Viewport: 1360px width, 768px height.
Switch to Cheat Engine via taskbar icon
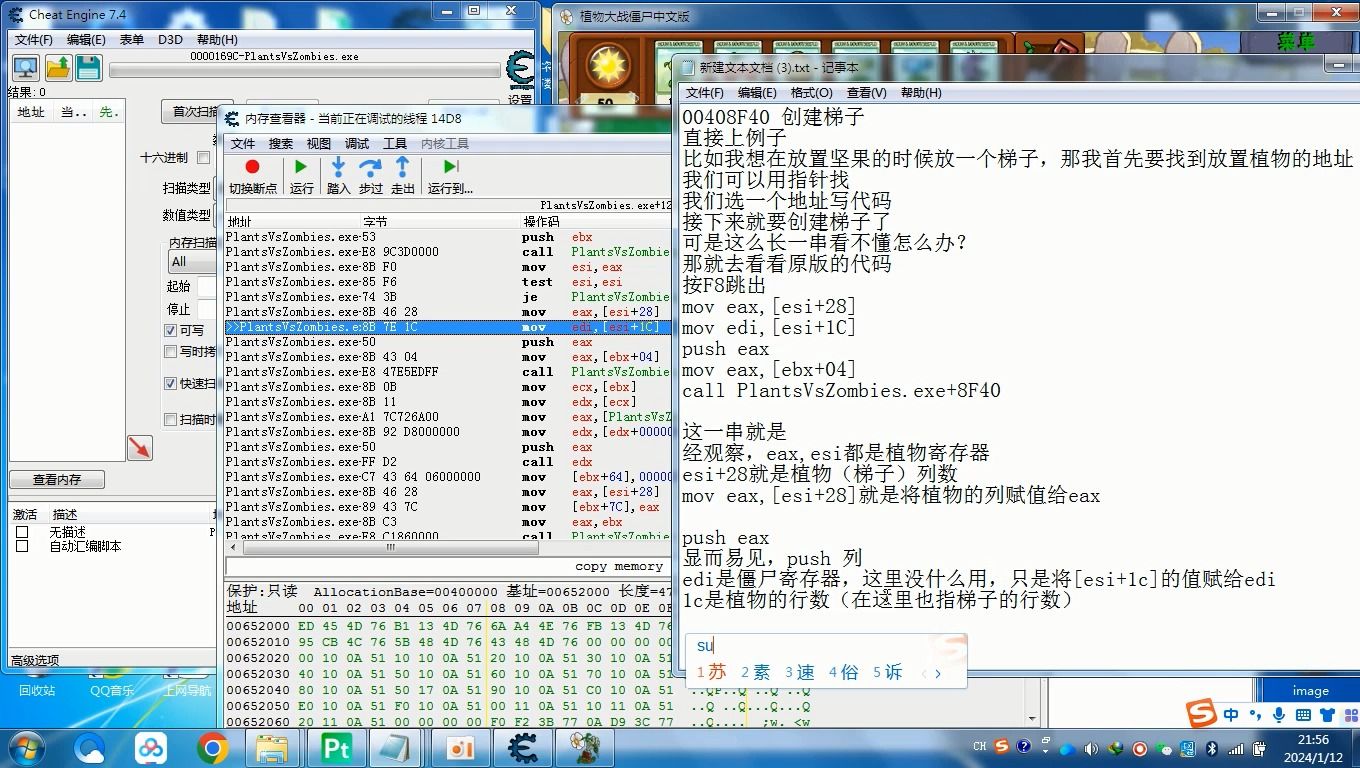522,747
